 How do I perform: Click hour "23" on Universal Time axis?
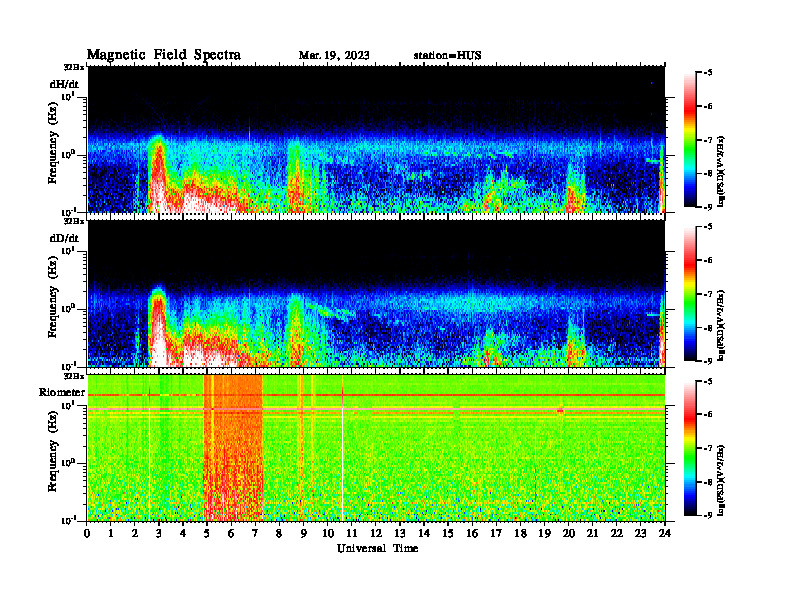coord(640,534)
